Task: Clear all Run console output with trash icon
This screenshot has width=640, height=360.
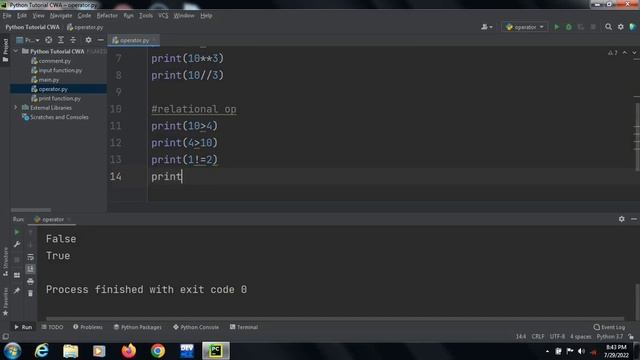Action: click(30, 293)
